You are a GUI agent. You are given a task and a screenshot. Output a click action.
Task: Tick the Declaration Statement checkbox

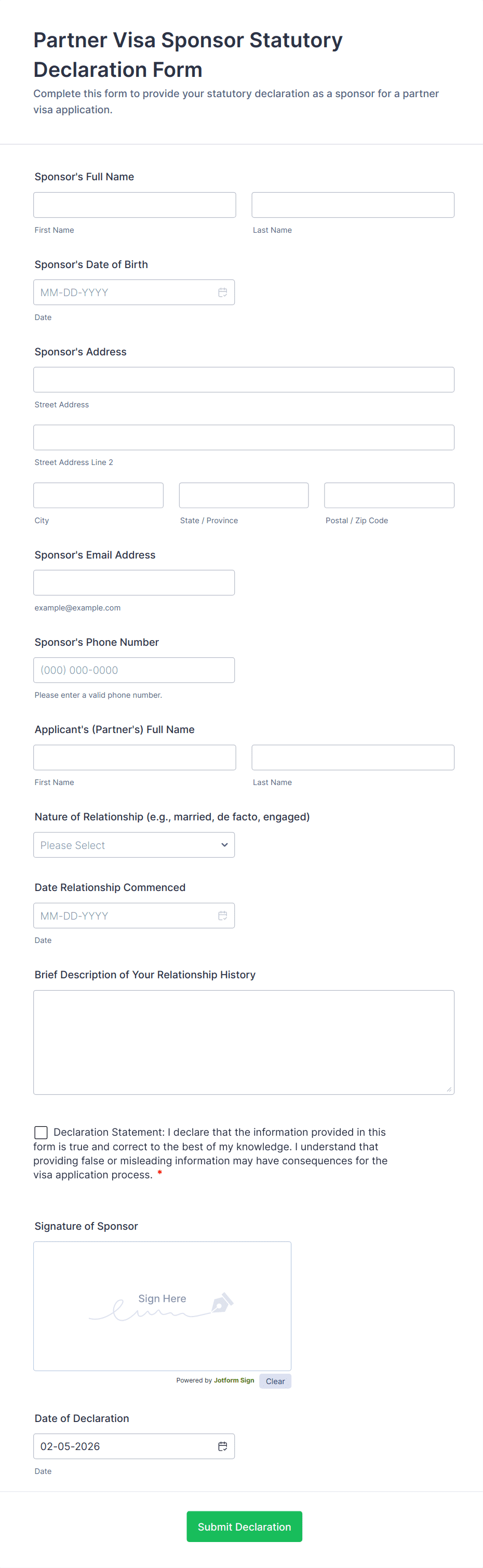point(41,1132)
